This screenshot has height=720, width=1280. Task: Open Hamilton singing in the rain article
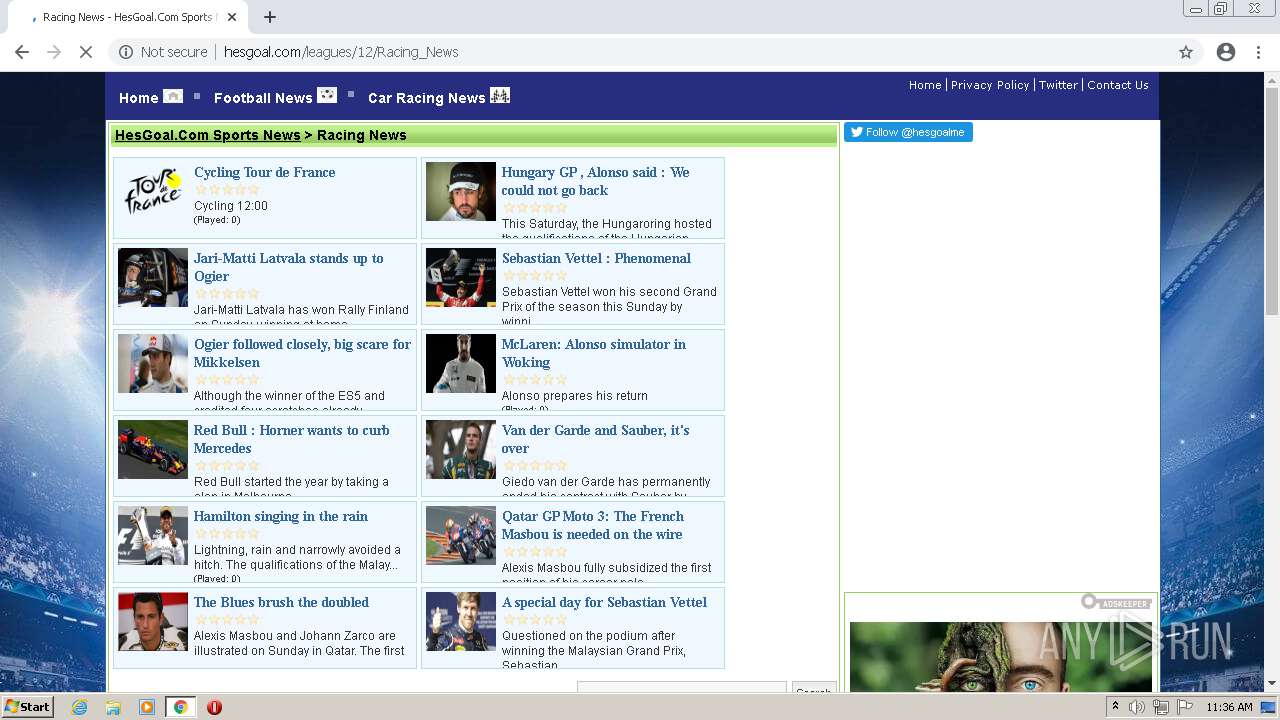click(281, 516)
